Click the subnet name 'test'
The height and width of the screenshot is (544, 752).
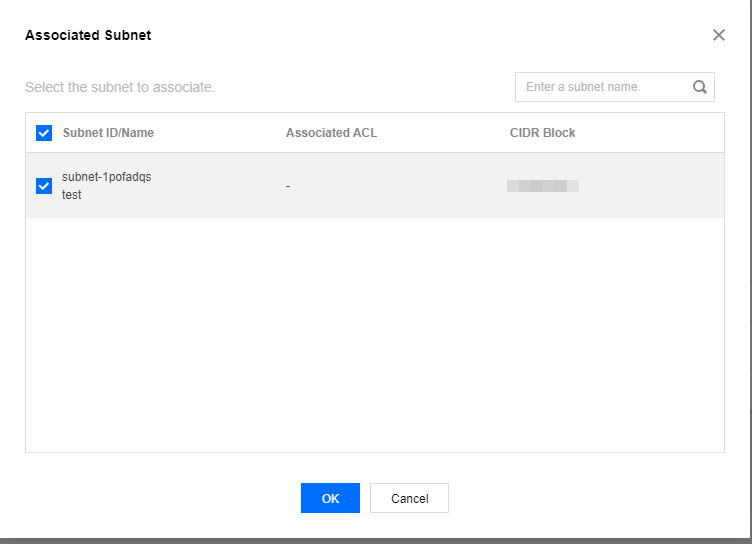(71, 195)
